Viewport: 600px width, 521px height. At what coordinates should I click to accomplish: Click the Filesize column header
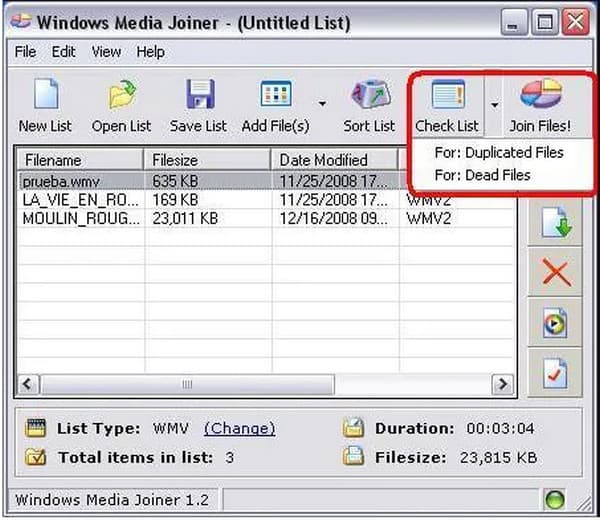click(x=207, y=160)
